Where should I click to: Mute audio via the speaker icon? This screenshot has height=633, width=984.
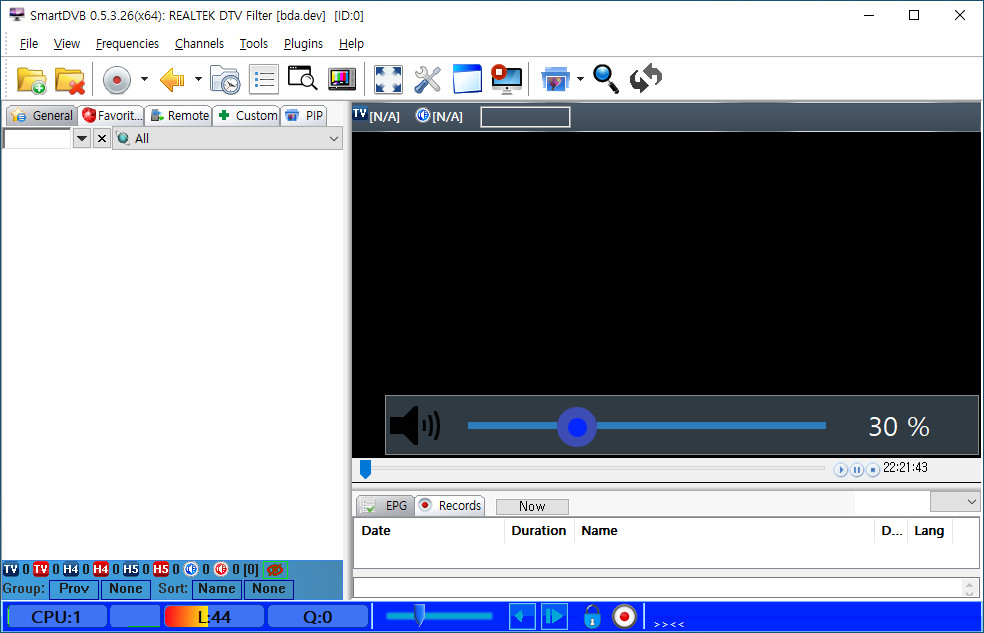[415, 426]
